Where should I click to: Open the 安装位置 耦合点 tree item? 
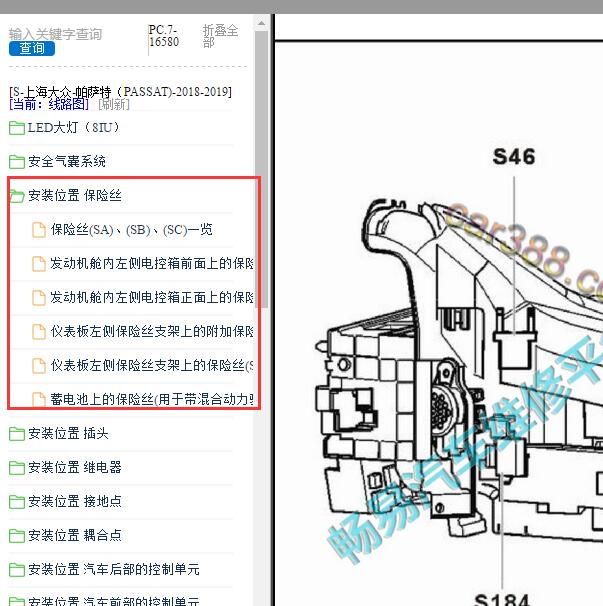(x=75, y=536)
